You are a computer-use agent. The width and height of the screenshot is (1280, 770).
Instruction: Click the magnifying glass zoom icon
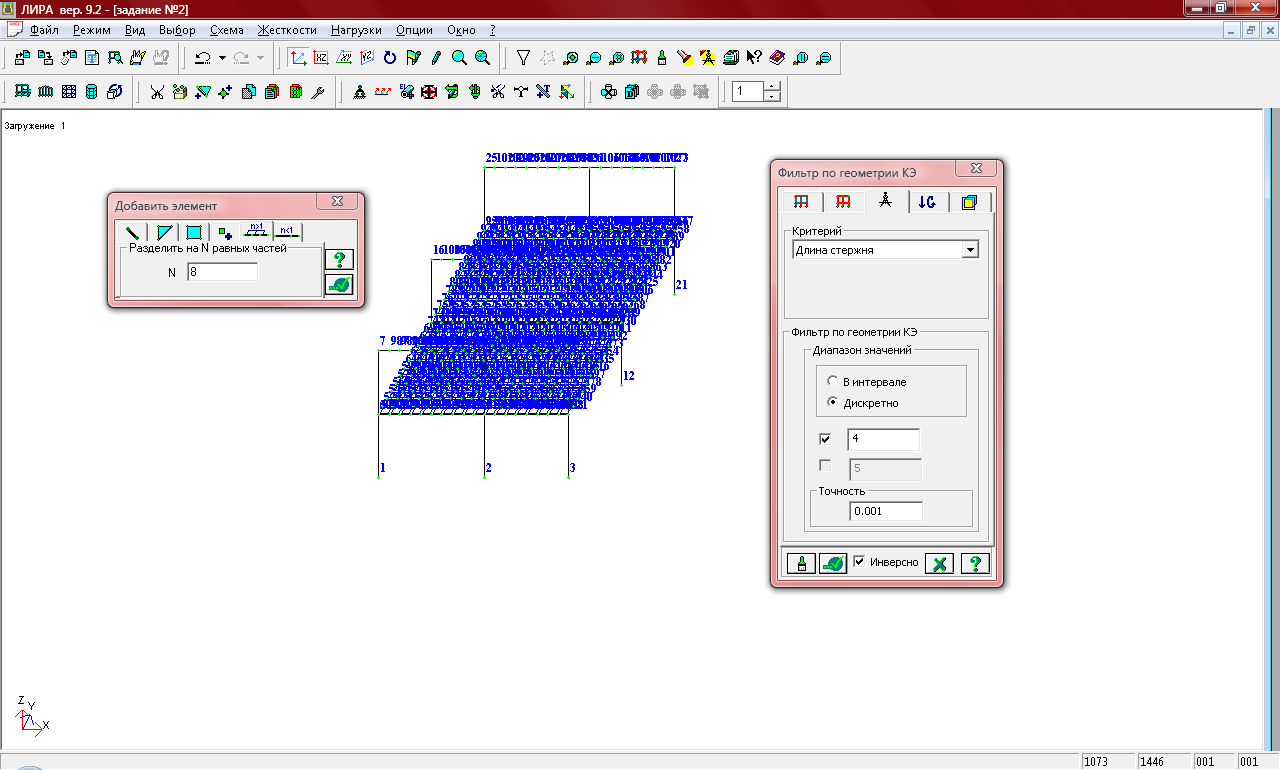(x=459, y=58)
